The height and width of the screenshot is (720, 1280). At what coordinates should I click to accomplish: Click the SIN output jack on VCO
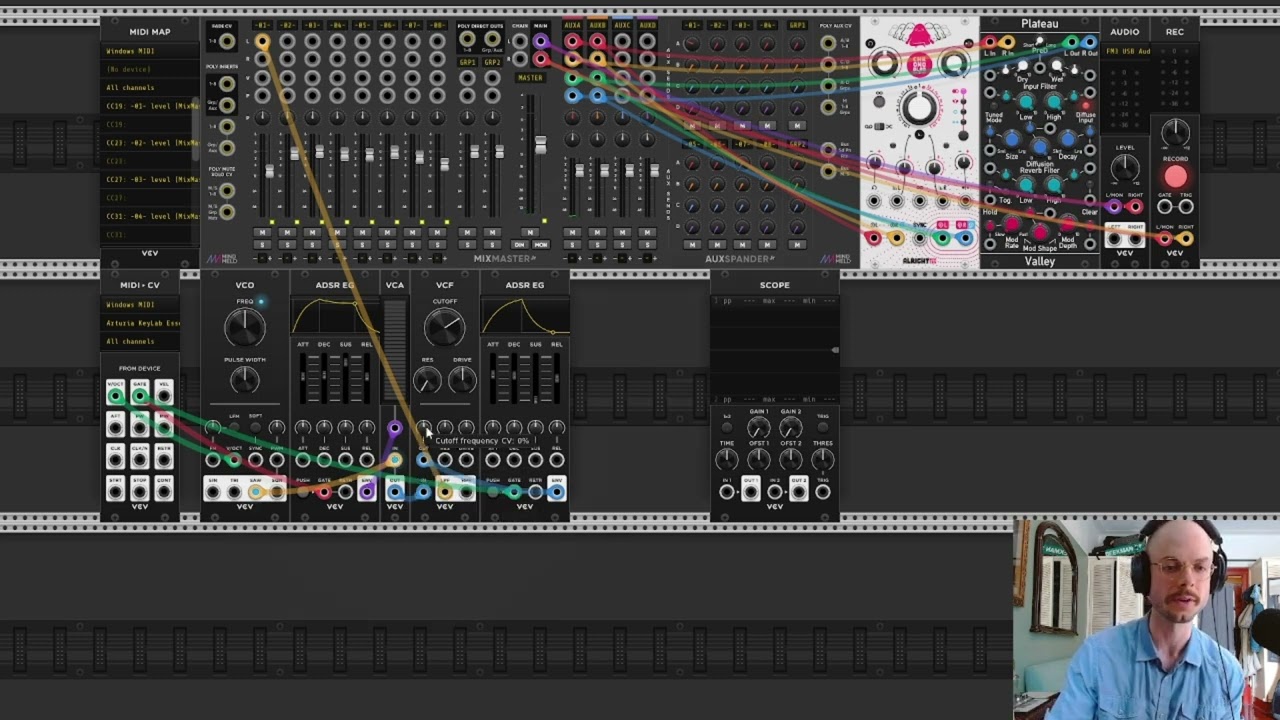coord(212,492)
